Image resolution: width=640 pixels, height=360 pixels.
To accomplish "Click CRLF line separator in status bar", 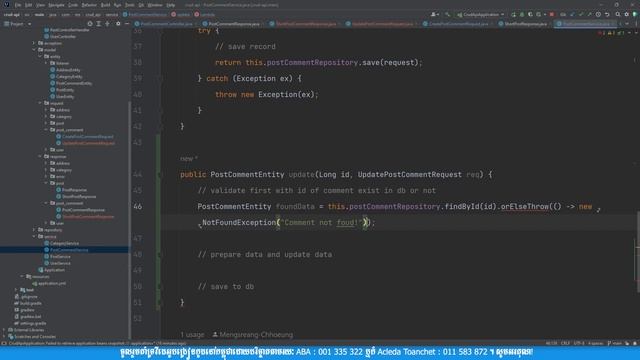I will click(565, 343).
